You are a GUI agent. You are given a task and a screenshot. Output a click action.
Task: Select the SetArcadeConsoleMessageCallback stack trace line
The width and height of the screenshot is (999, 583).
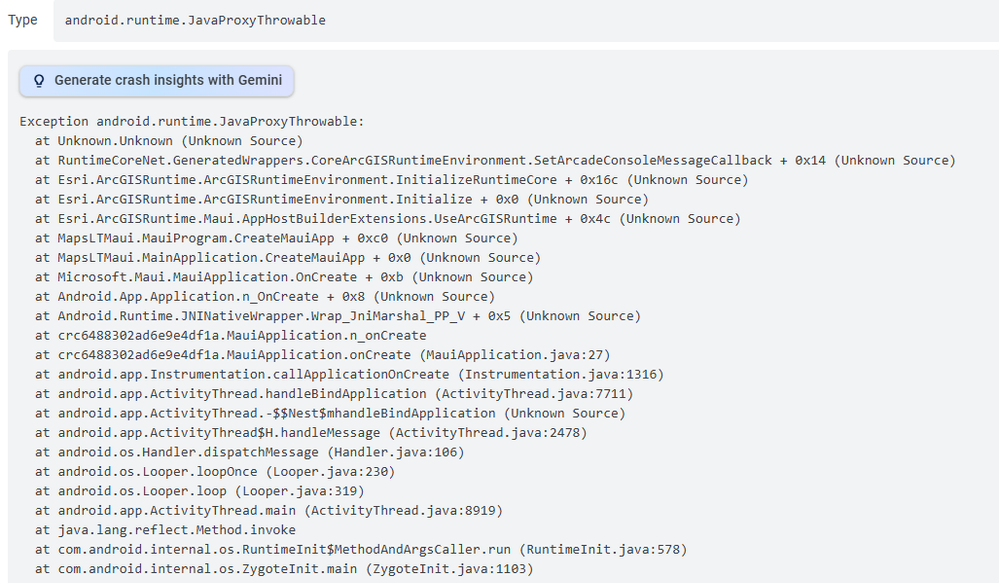[495, 161]
